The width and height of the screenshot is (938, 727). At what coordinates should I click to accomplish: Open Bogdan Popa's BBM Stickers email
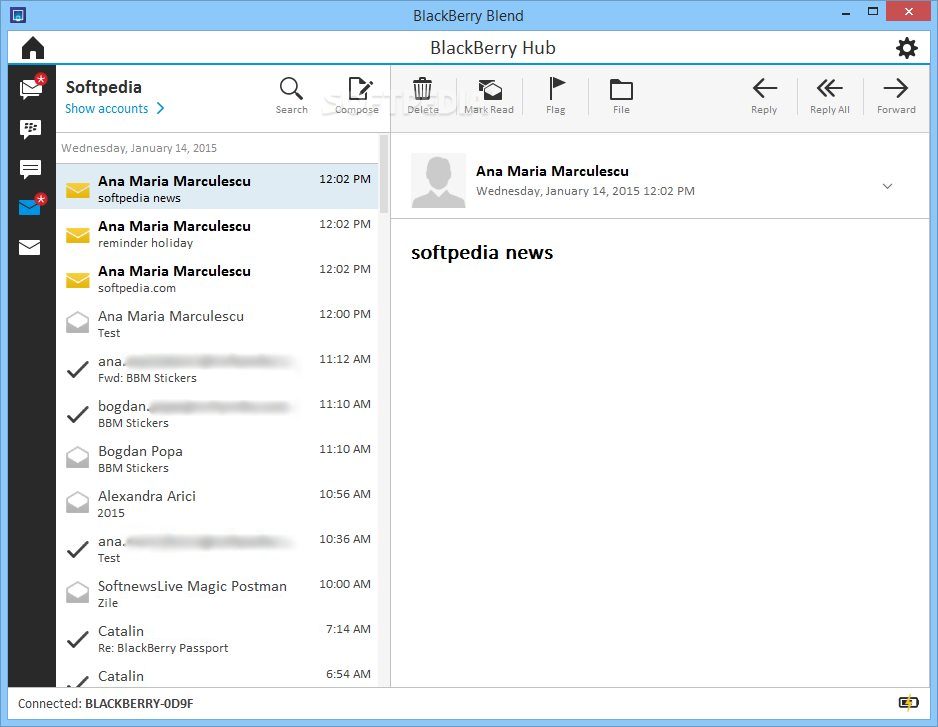pos(218,457)
